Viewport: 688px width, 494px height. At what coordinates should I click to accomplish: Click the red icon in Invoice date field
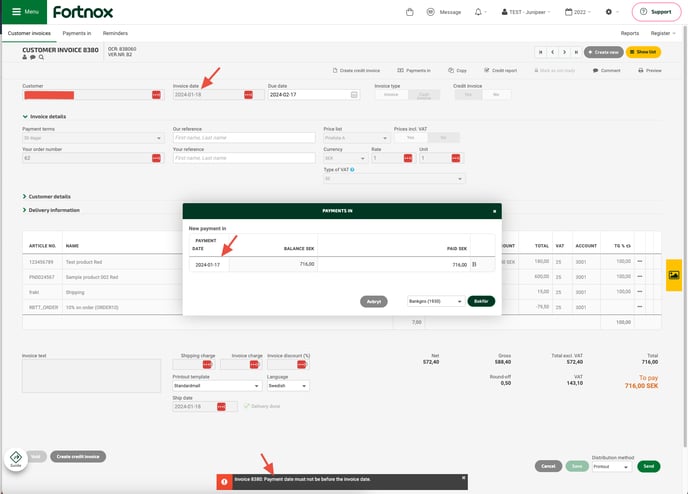(x=248, y=95)
